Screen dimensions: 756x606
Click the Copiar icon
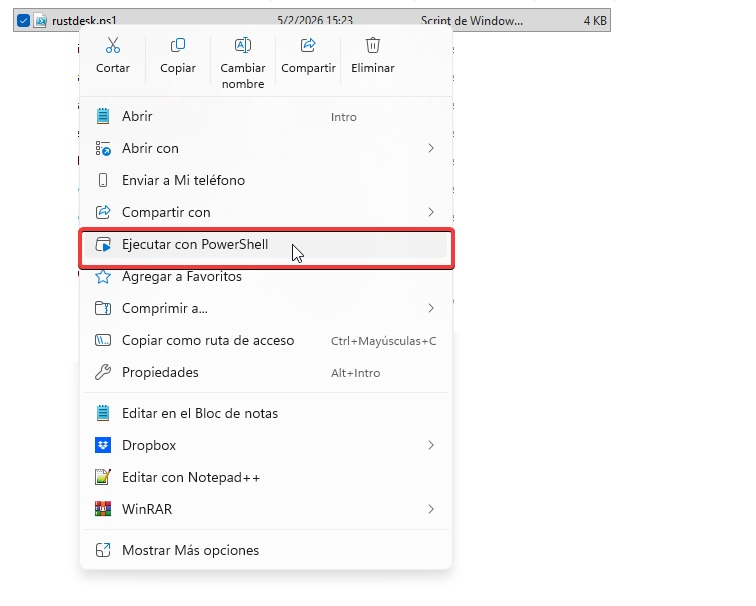pyautogui.click(x=178, y=45)
